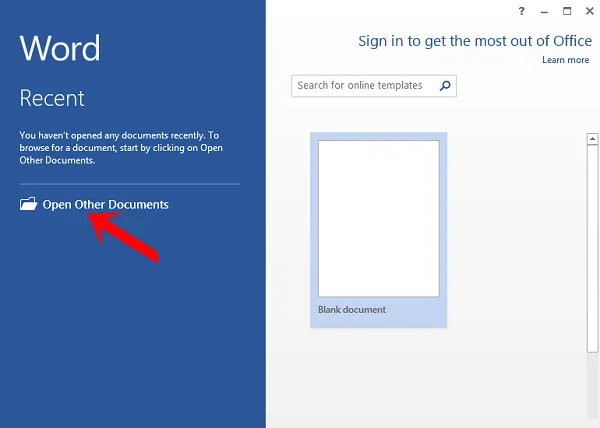Open Other Documents link text

pyautogui.click(x=105, y=205)
